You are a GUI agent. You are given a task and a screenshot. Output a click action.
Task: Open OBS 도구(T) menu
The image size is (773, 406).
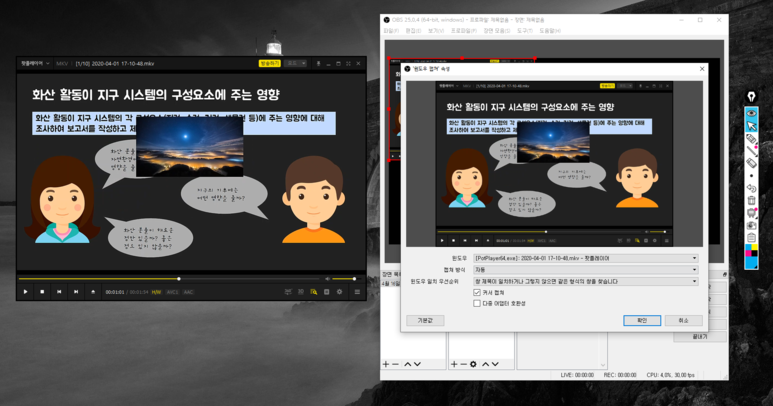point(525,31)
